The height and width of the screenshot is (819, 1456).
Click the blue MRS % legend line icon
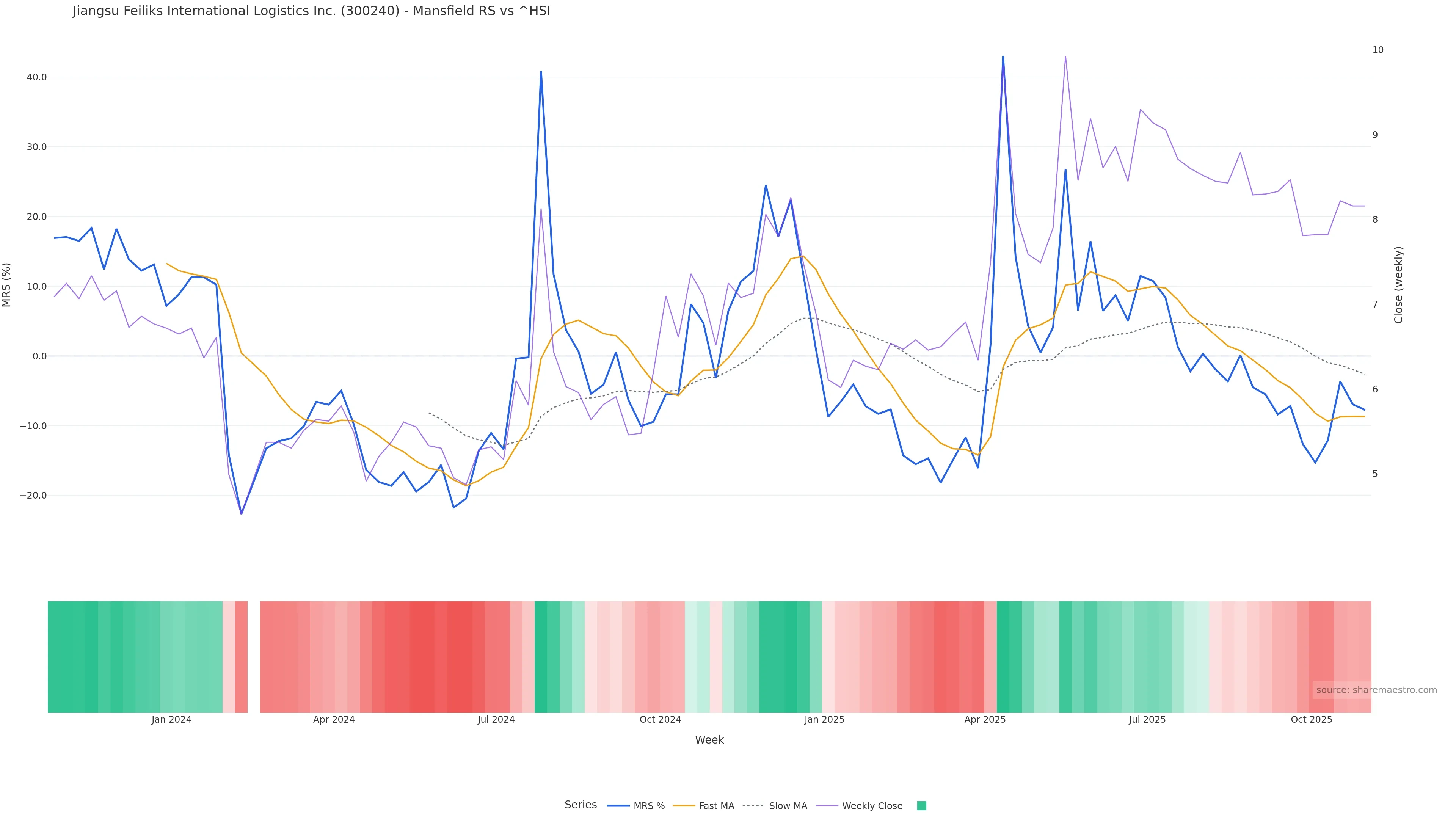[618, 806]
